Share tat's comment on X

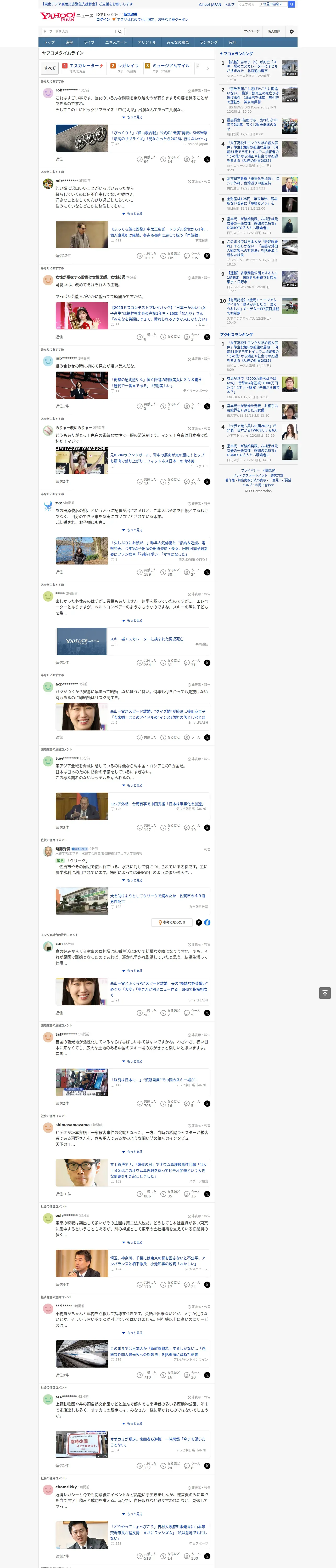(x=207, y=1104)
